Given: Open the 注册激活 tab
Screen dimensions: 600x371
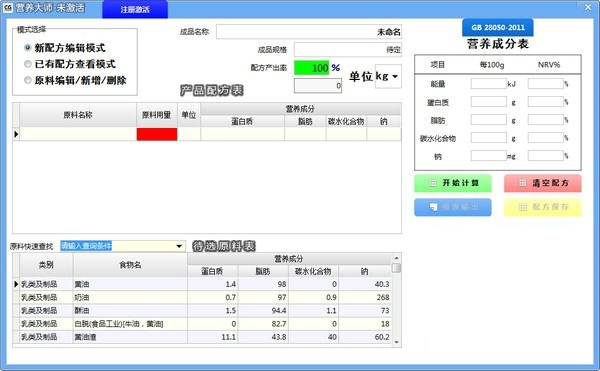Looking at the screenshot, I should click(135, 9).
